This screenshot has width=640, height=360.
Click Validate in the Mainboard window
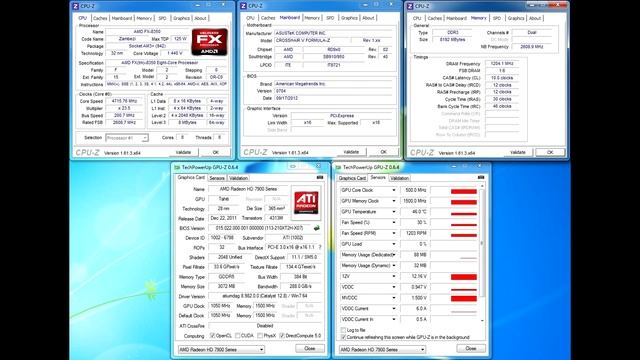point(351,152)
